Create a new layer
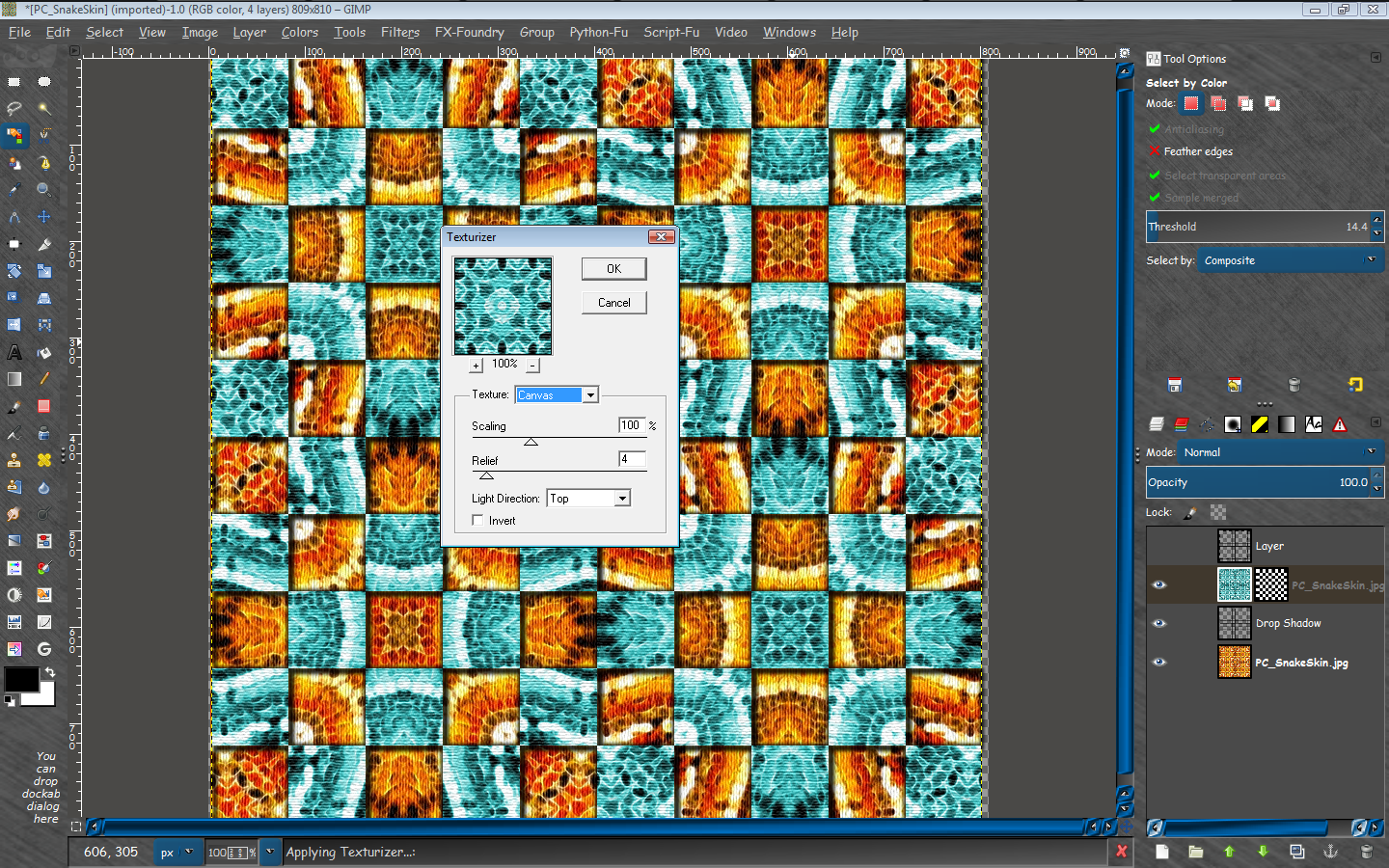This screenshot has width=1389, height=868. [1162, 852]
